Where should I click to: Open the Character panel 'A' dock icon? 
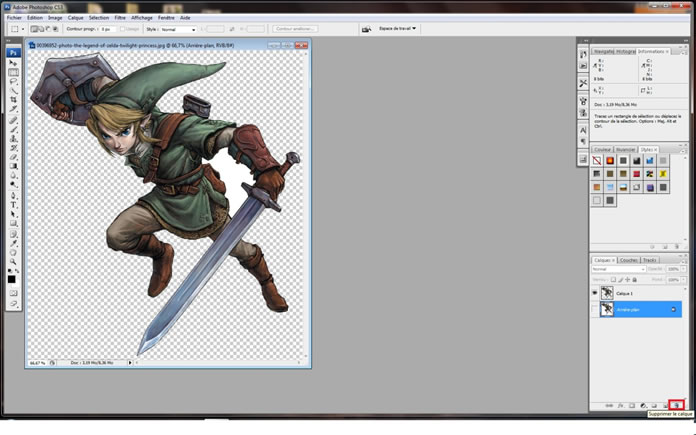tap(583, 130)
